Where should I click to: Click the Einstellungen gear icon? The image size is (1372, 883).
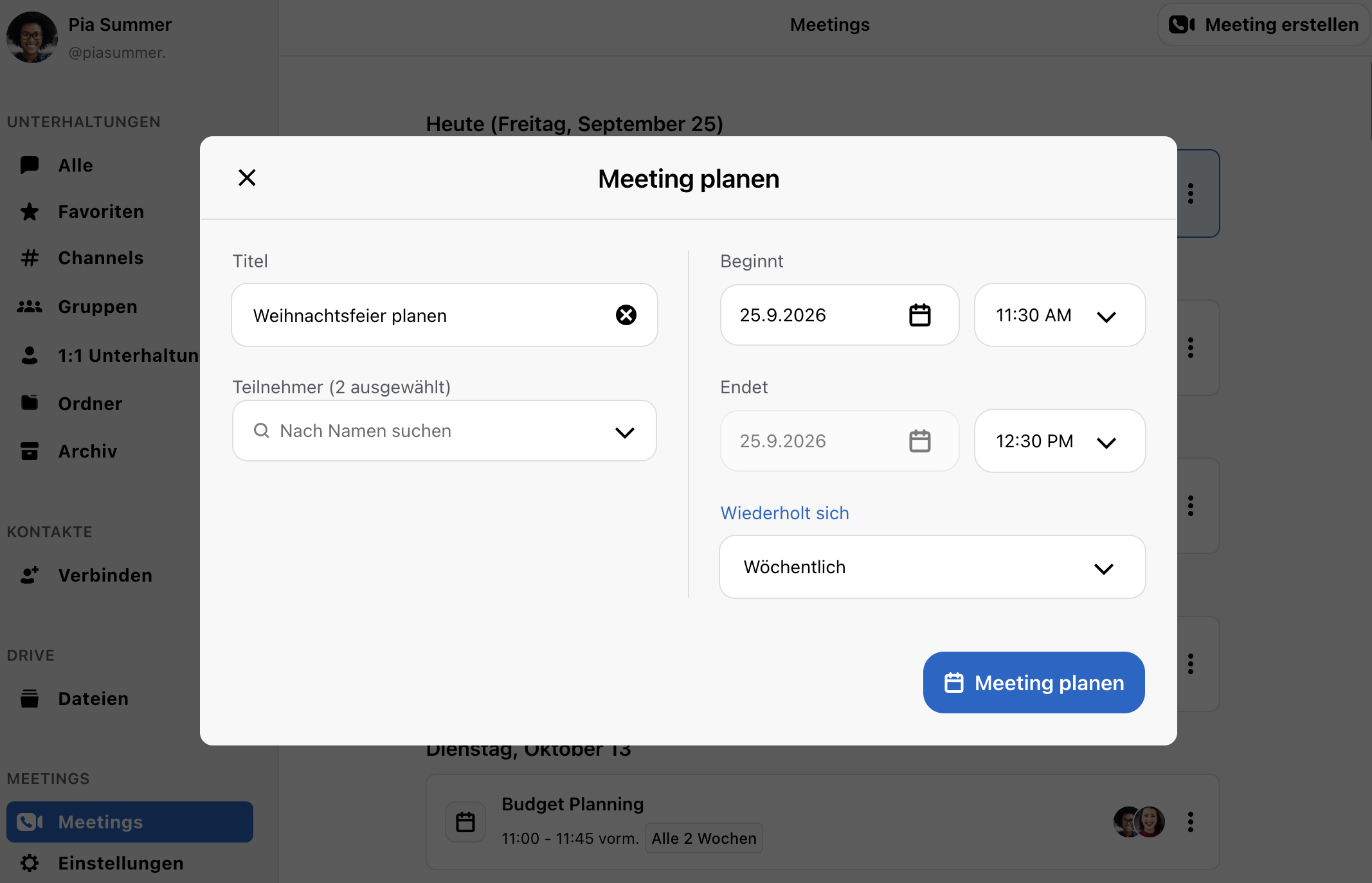[x=30, y=863]
